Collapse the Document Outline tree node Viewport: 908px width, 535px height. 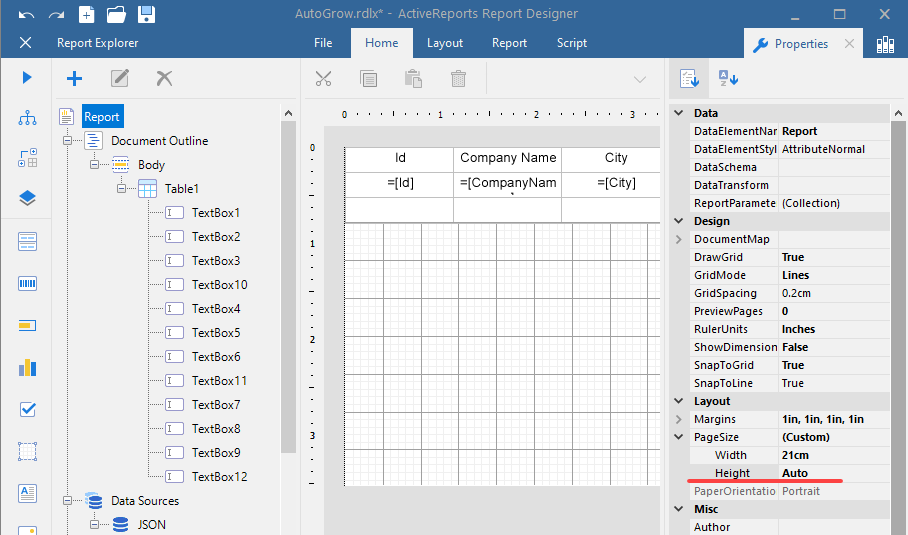[x=68, y=141]
